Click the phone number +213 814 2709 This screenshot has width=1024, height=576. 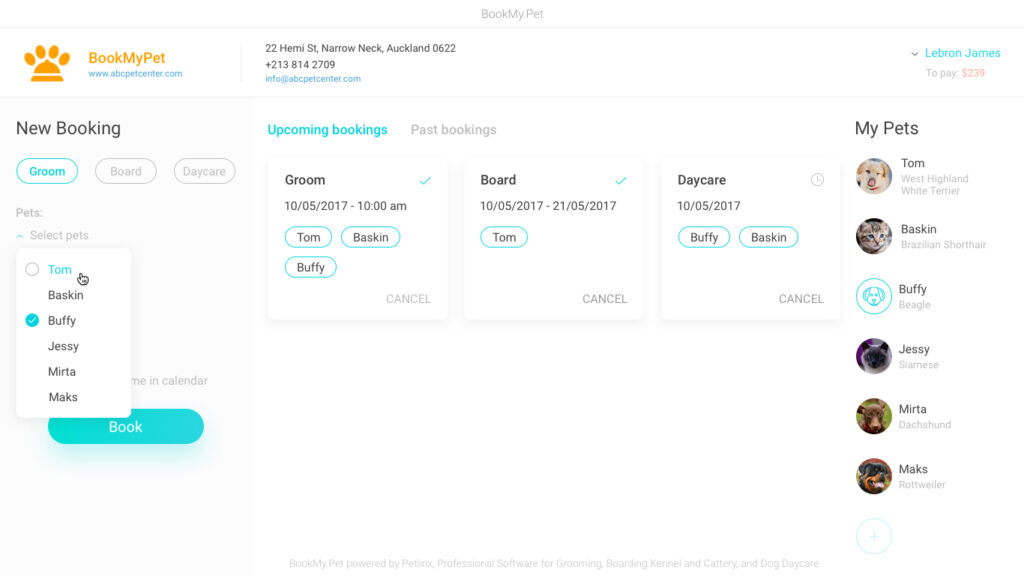(x=300, y=65)
